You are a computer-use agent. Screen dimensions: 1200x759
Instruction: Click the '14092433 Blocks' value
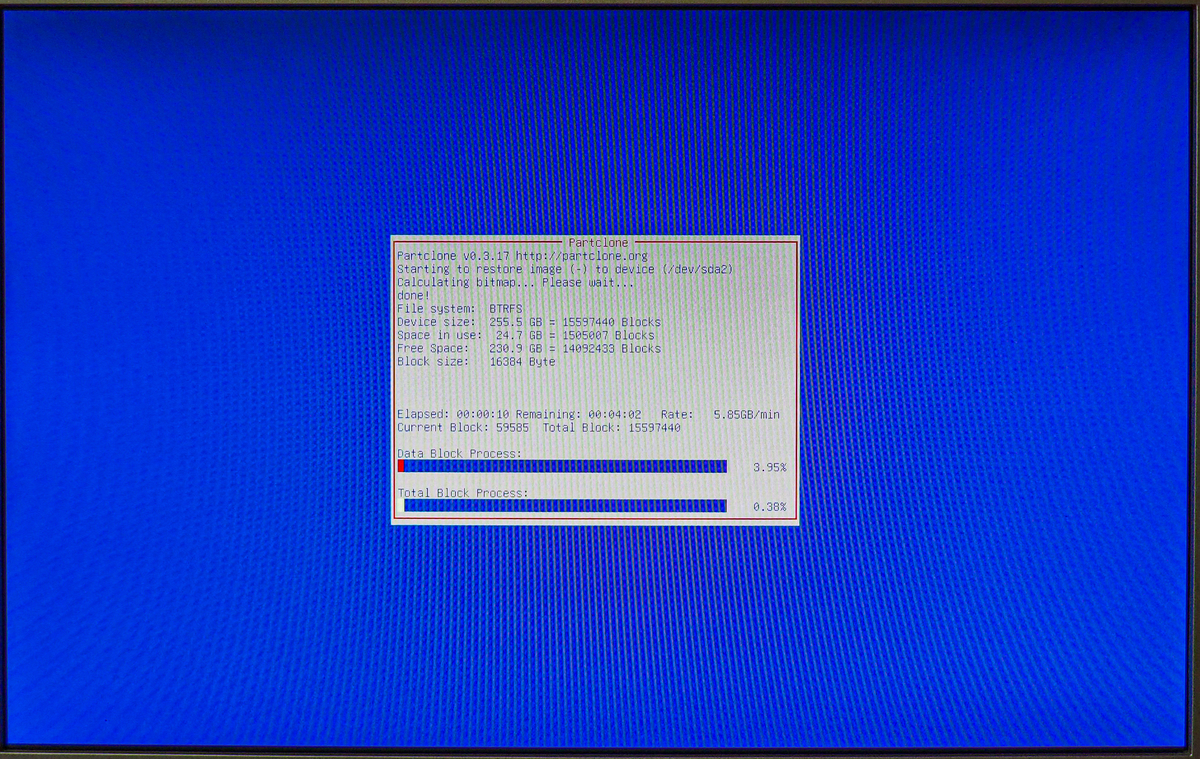tap(611, 348)
